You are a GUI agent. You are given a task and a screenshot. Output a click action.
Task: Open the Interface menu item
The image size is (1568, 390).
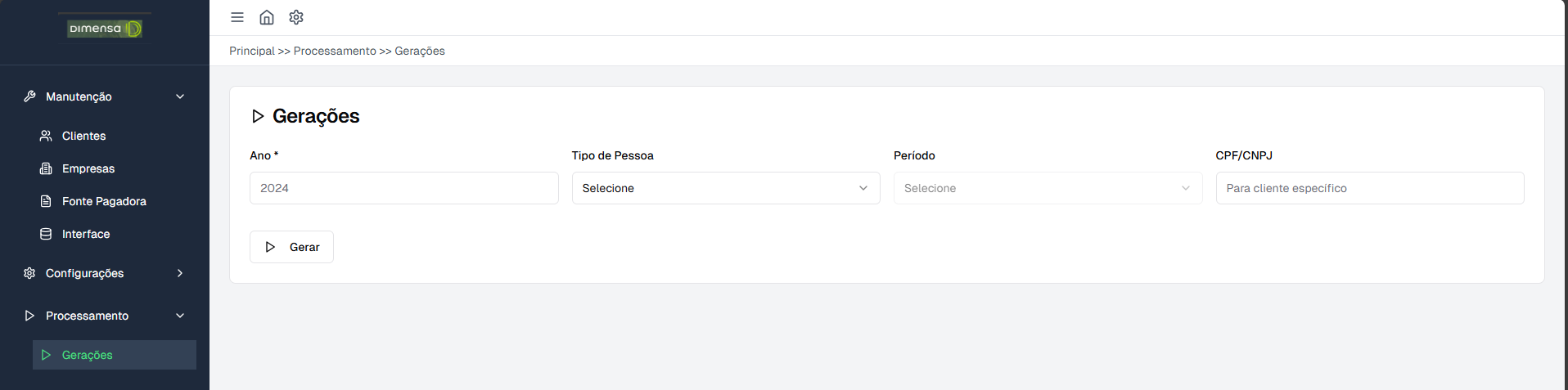(86, 234)
